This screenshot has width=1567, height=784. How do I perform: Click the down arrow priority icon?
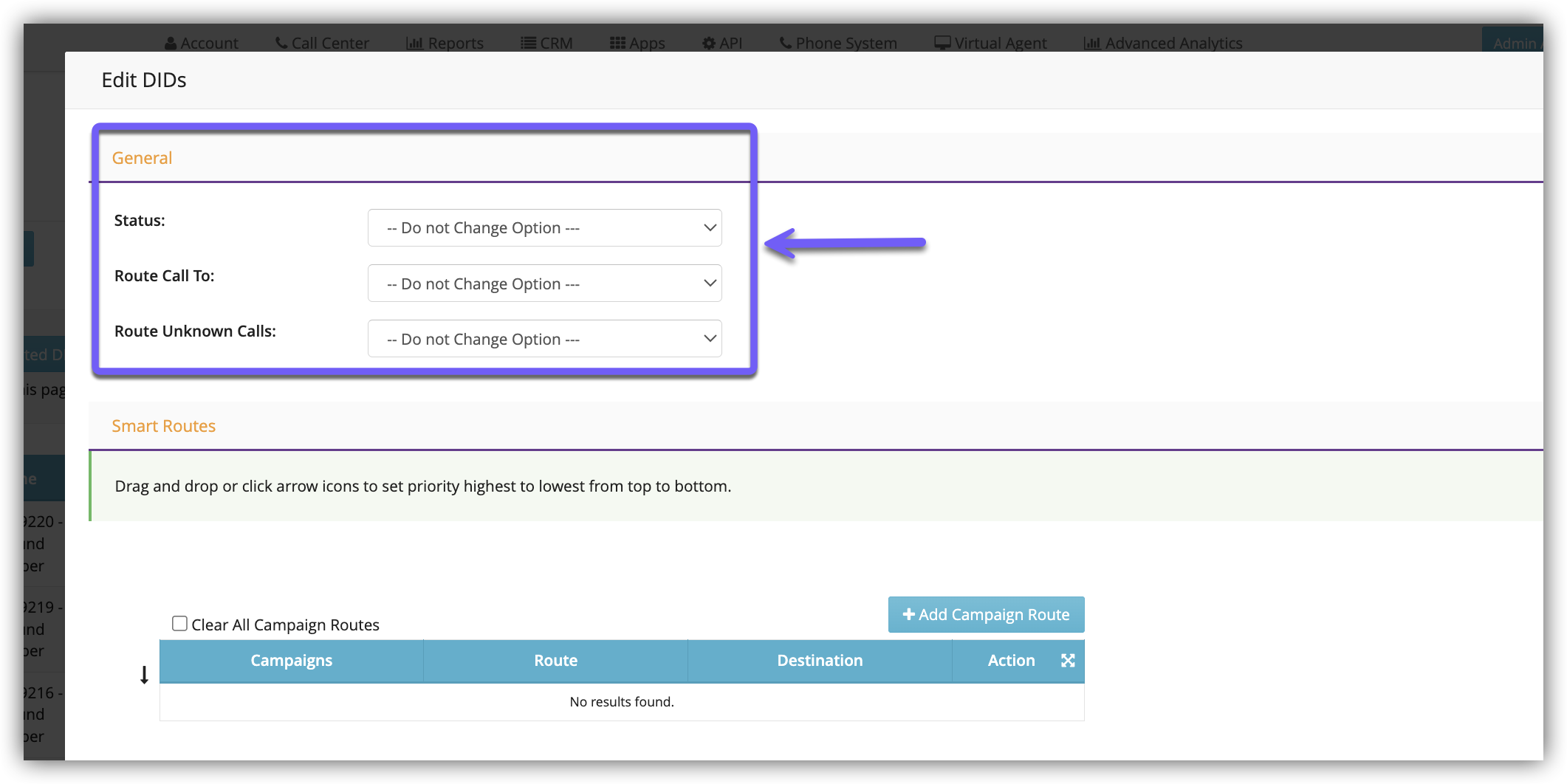pos(144,675)
